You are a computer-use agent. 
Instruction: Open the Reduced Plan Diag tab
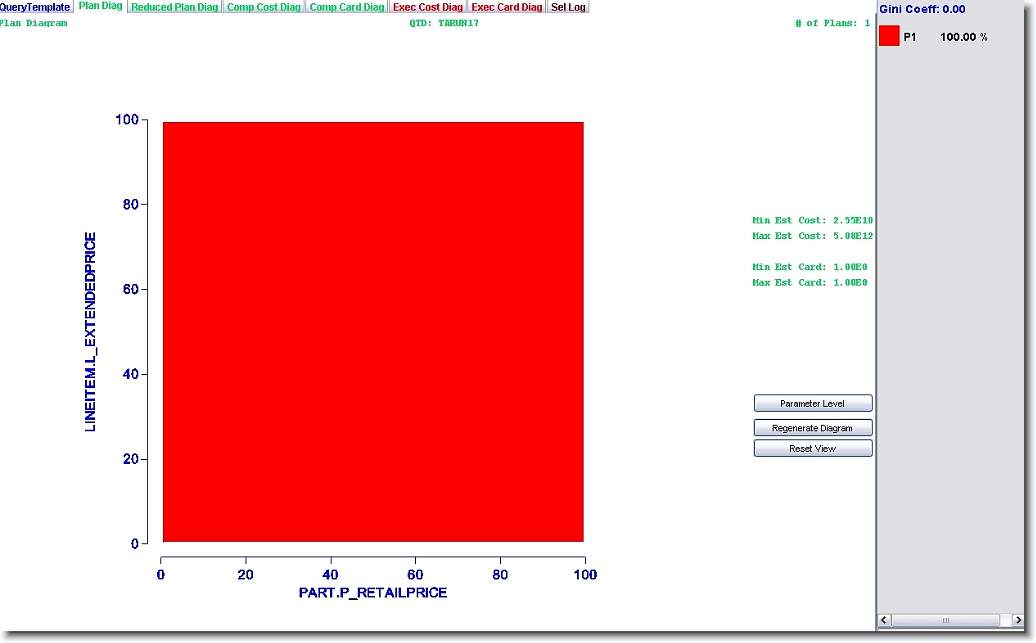pos(175,7)
